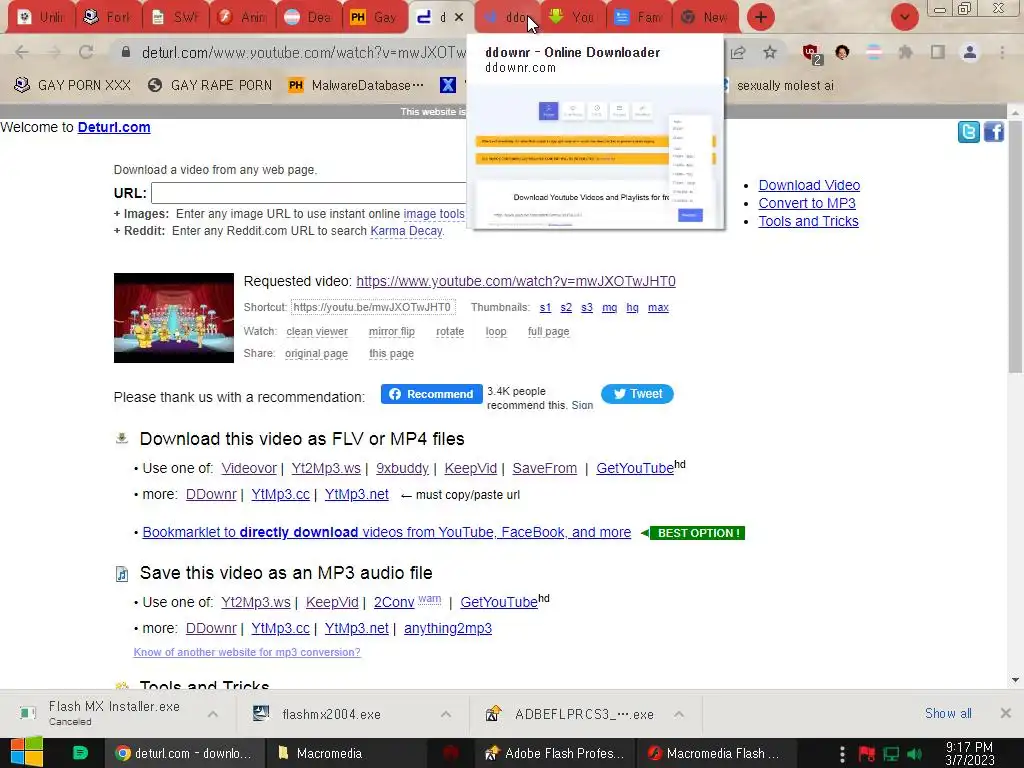Show hidden tray icons with the three dots
This screenshot has width=1024, height=768.
[842, 754]
